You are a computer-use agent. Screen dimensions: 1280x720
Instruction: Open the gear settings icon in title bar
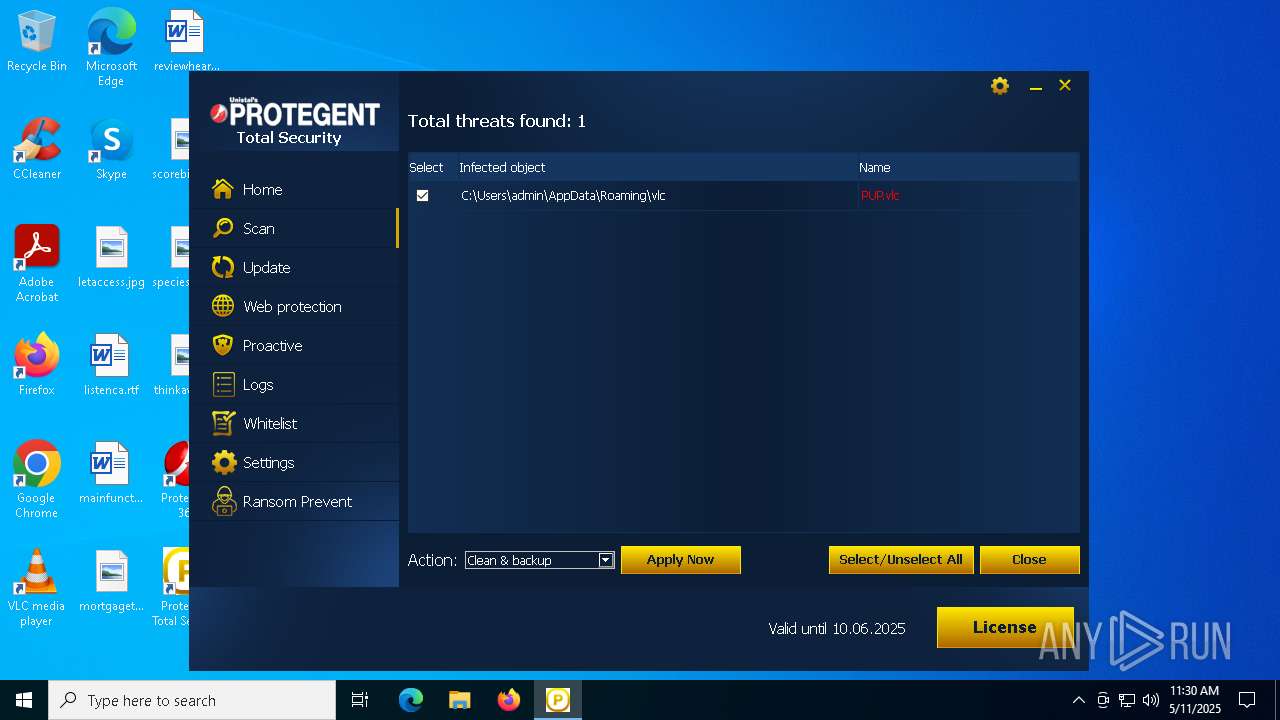(1000, 86)
